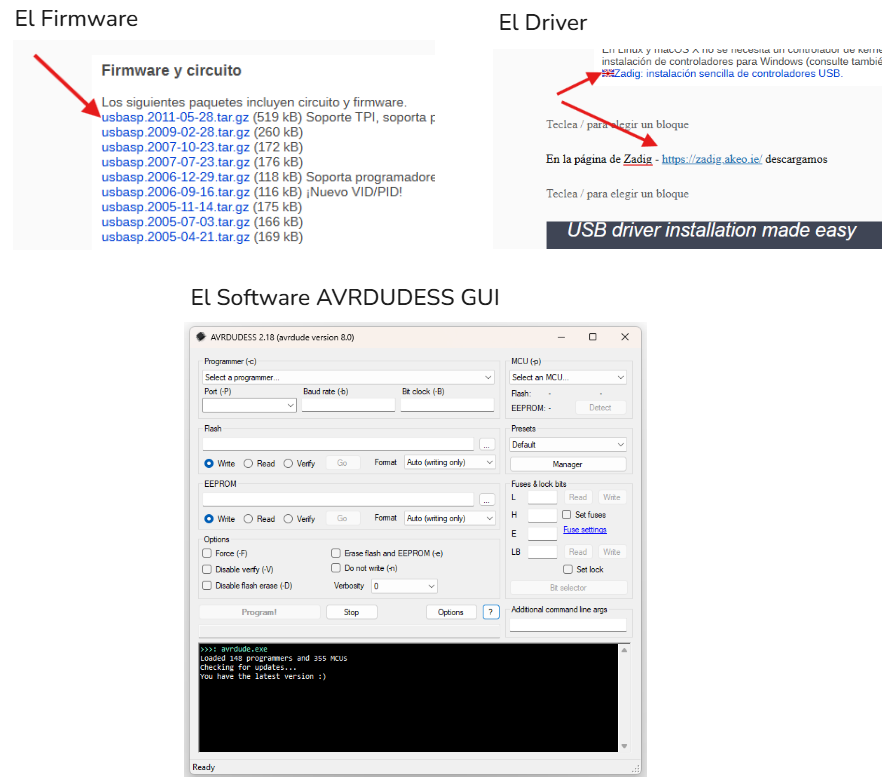Select EEPROM Verify radio button
This screenshot has height=782, width=887.
(288, 519)
